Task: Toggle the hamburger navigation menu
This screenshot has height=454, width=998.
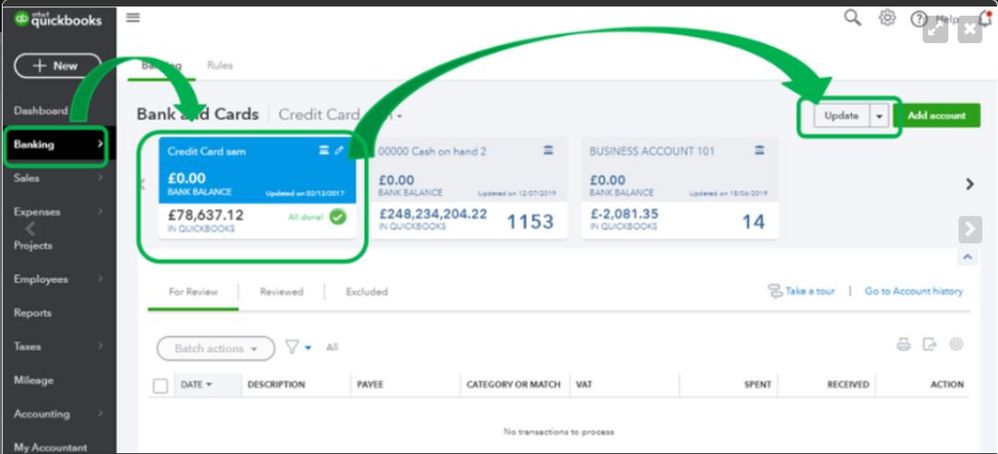Action: tap(133, 17)
